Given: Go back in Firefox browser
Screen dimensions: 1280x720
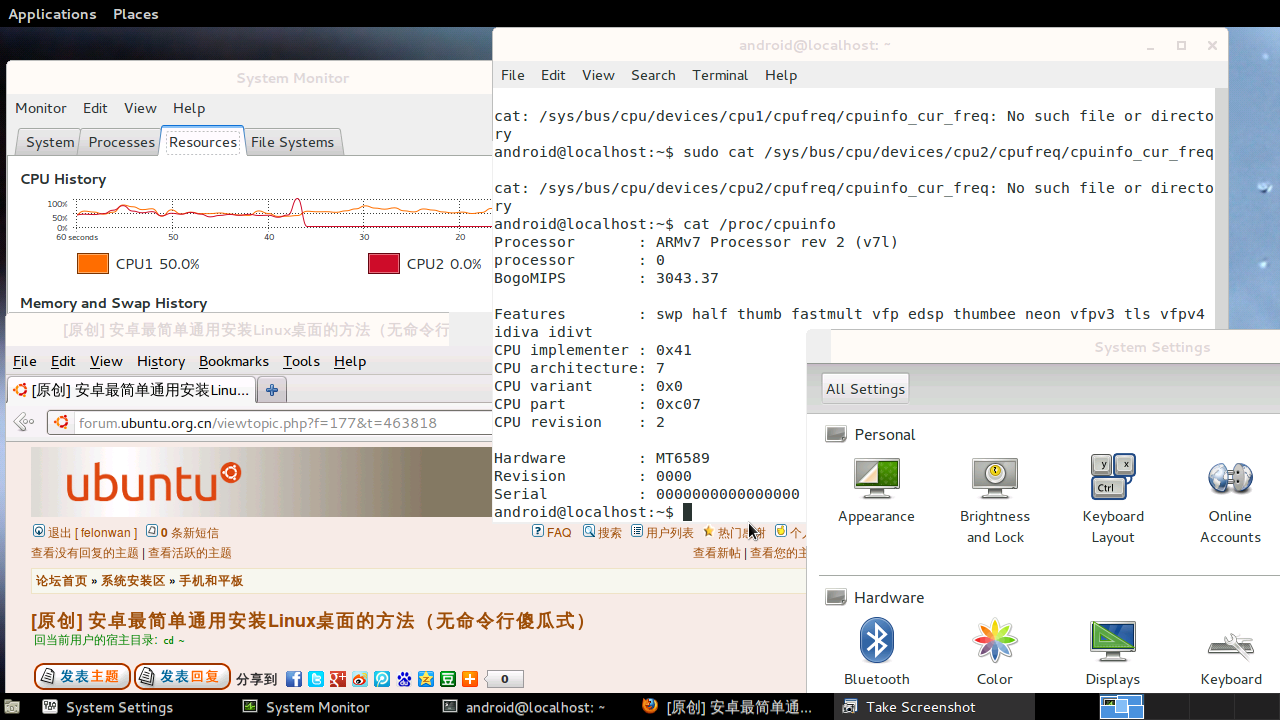Looking at the screenshot, I should click(25, 423).
